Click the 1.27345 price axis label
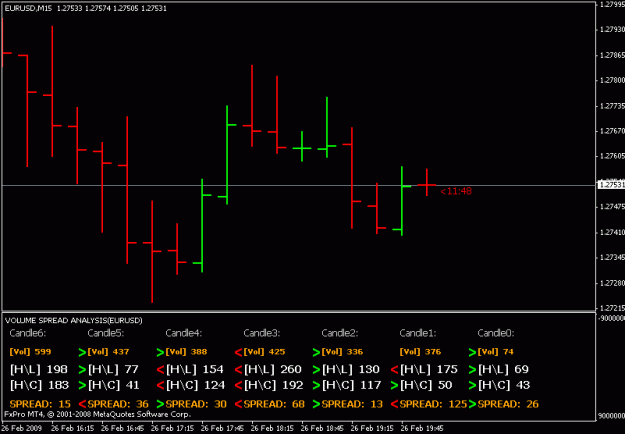This screenshot has height=434, width=625. coord(612,257)
